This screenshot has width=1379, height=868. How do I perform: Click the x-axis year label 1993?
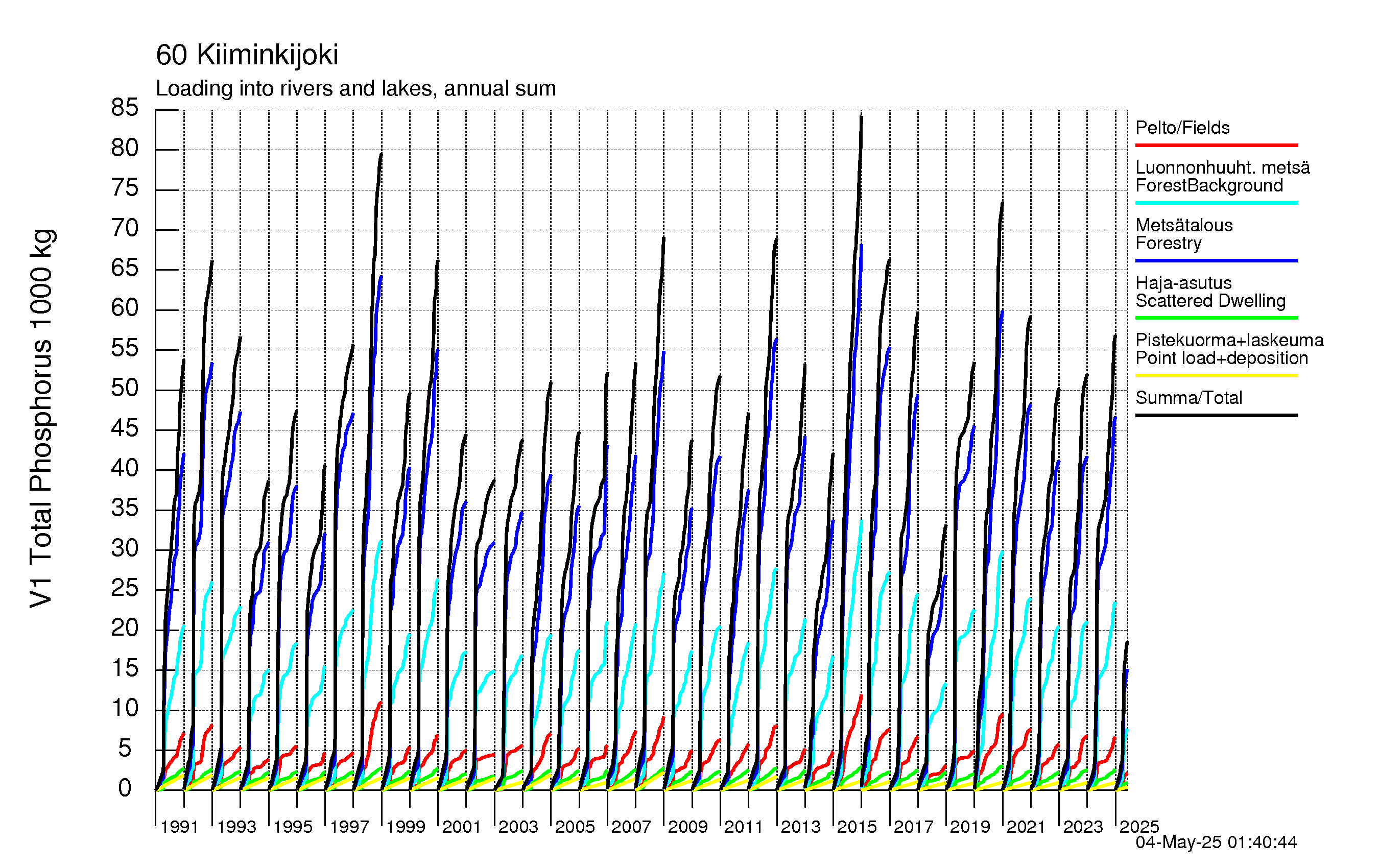tap(236, 827)
